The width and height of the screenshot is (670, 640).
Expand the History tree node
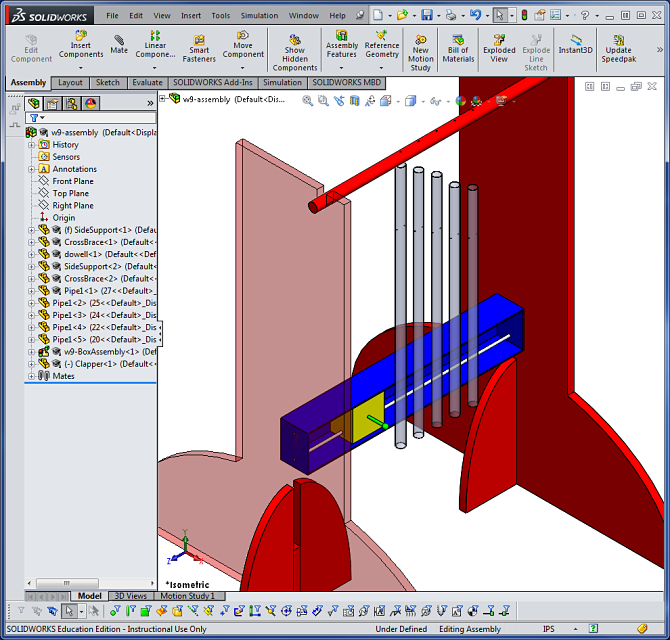[31, 145]
